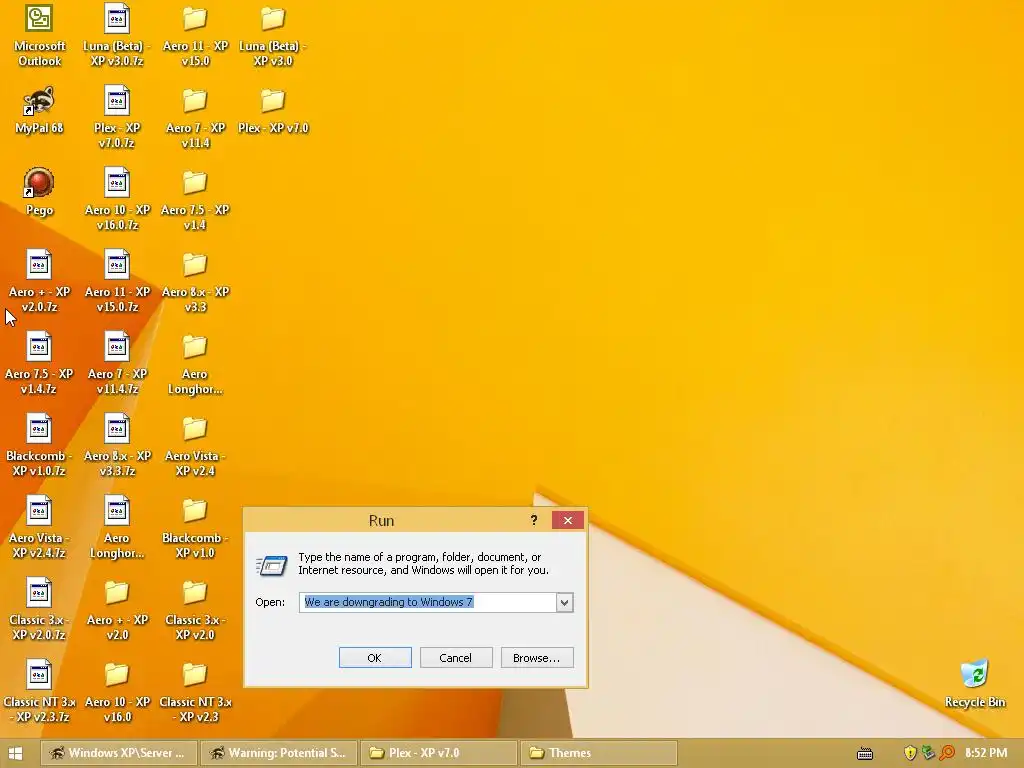Click Browse... in the Run dialog
Image resolution: width=1024 pixels, height=768 pixels.
click(x=537, y=658)
